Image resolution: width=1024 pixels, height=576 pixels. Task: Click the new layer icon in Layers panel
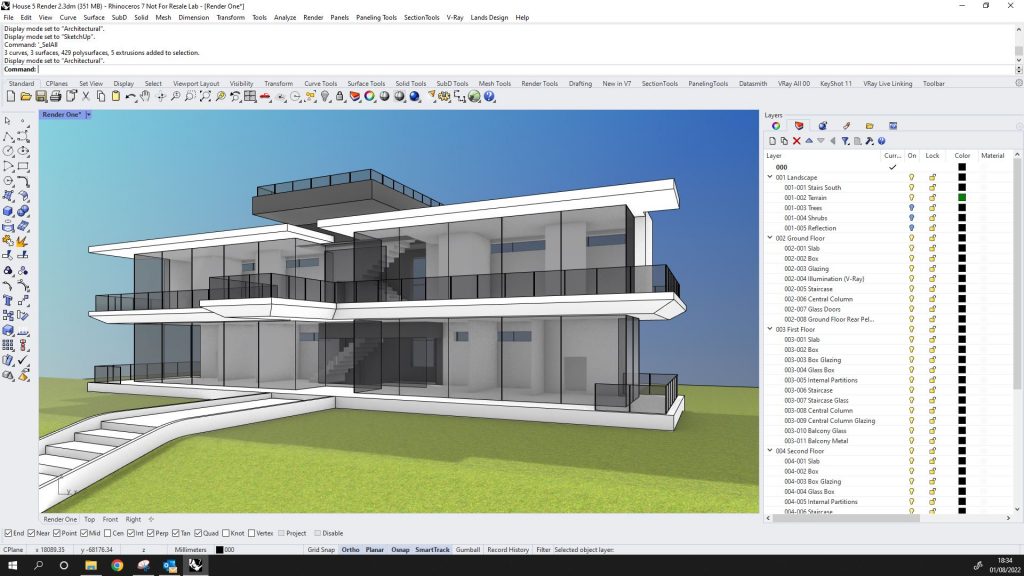point(773,141)
